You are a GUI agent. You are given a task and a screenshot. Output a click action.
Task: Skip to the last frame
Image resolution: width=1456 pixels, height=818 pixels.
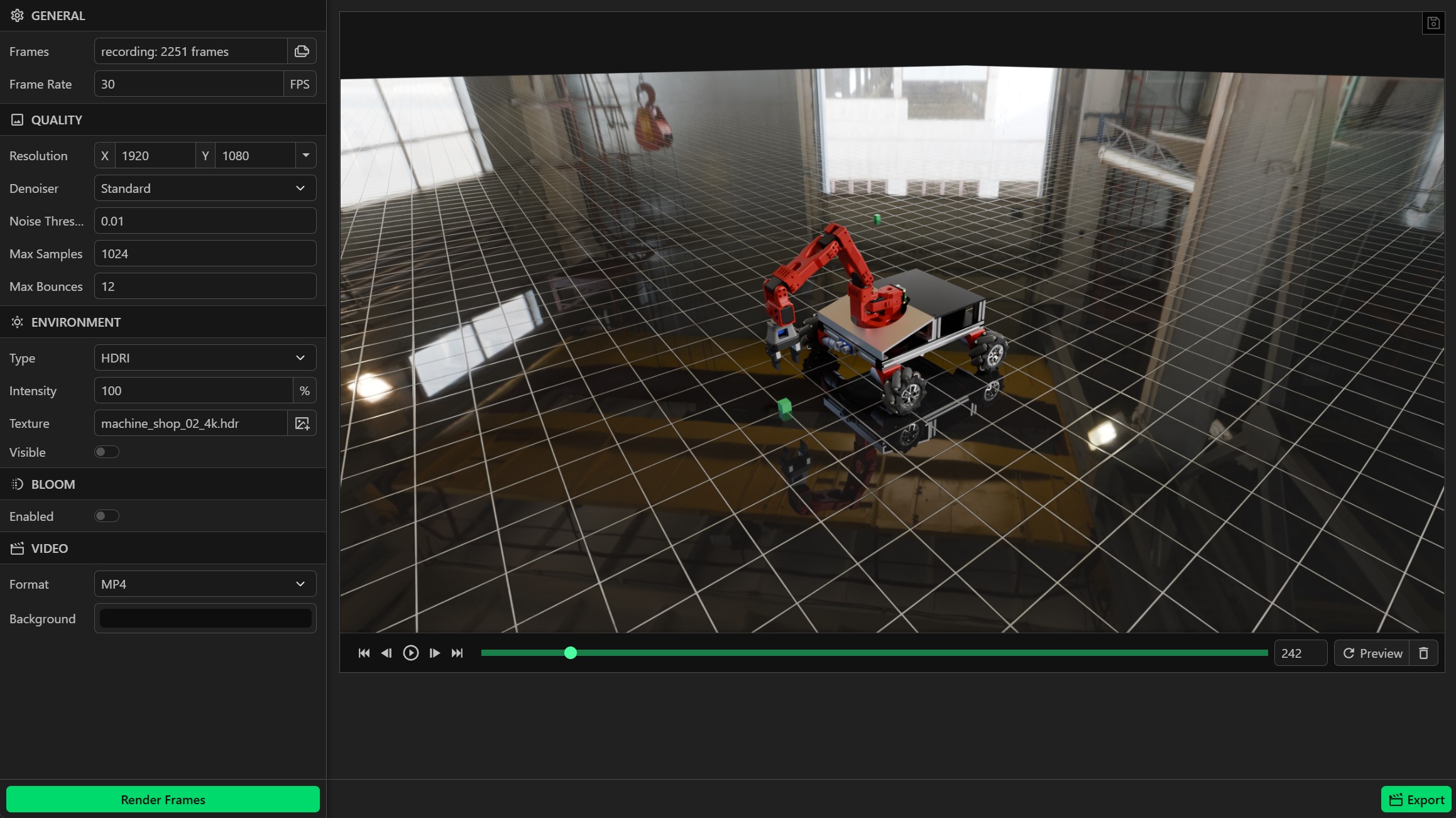click(457, 653)
